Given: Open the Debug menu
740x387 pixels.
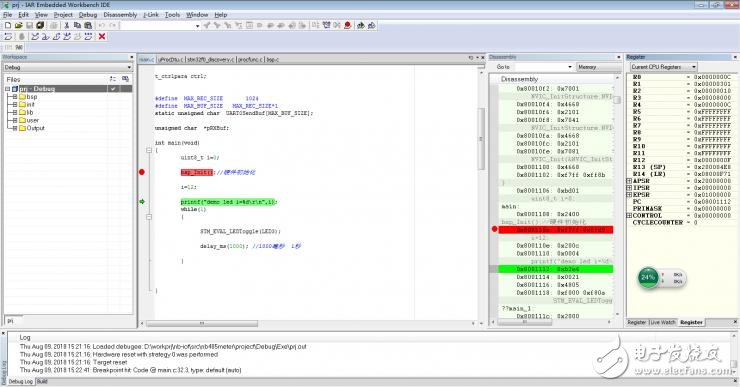Looking at the screenshot, I should pyautogui.click(x=88, y=15).
